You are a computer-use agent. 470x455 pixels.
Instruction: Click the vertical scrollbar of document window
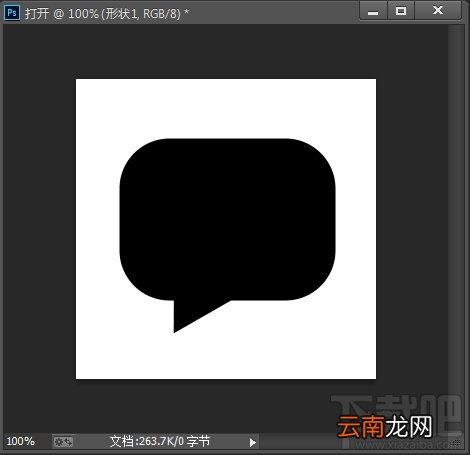point(455,228)
